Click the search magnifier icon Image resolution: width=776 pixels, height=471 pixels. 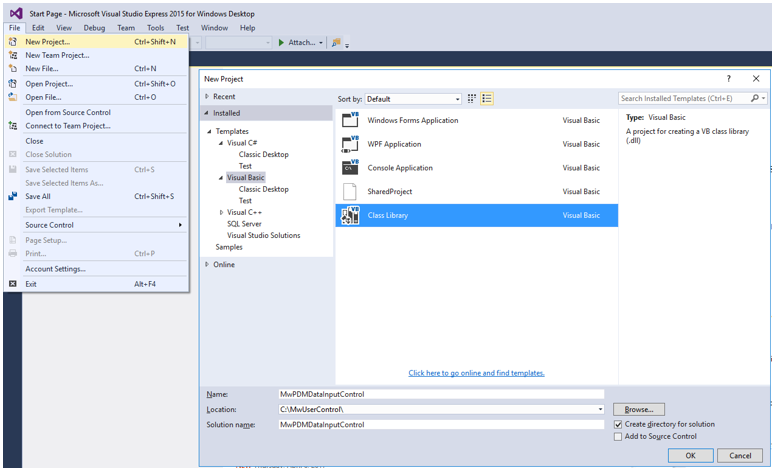click(x=755, y=98)
